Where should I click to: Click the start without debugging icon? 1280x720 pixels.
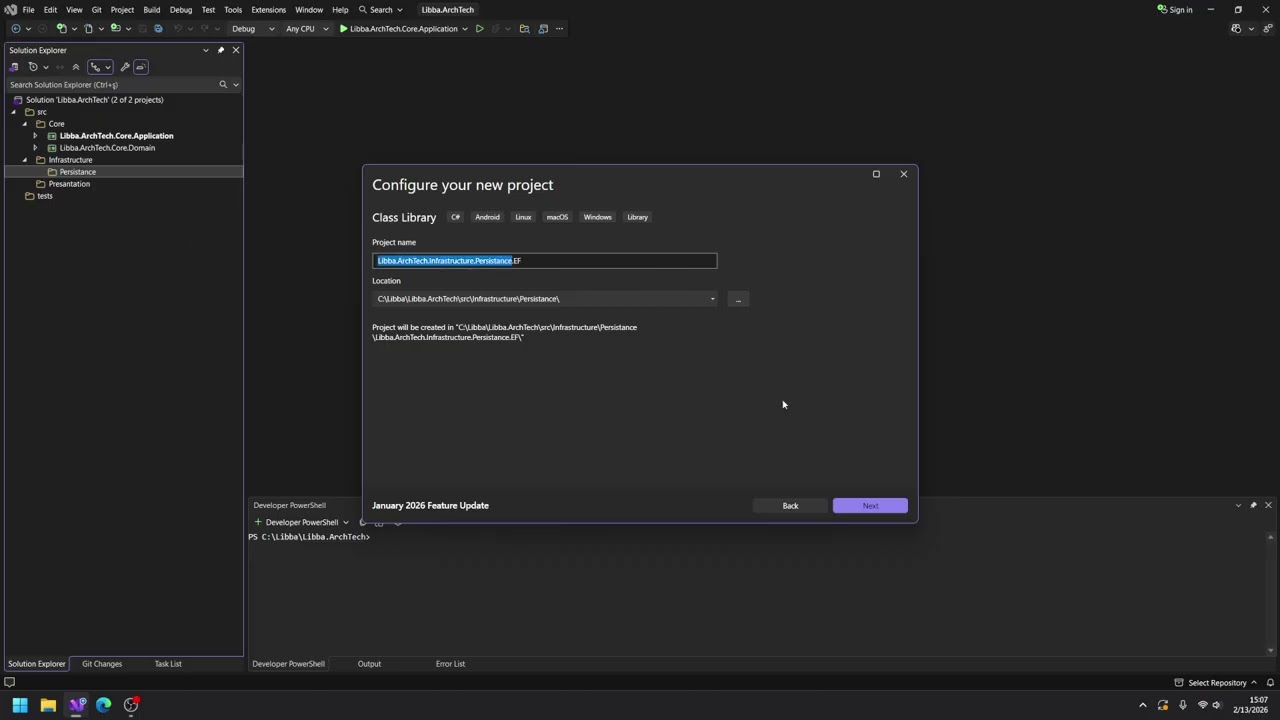[480, 28]
